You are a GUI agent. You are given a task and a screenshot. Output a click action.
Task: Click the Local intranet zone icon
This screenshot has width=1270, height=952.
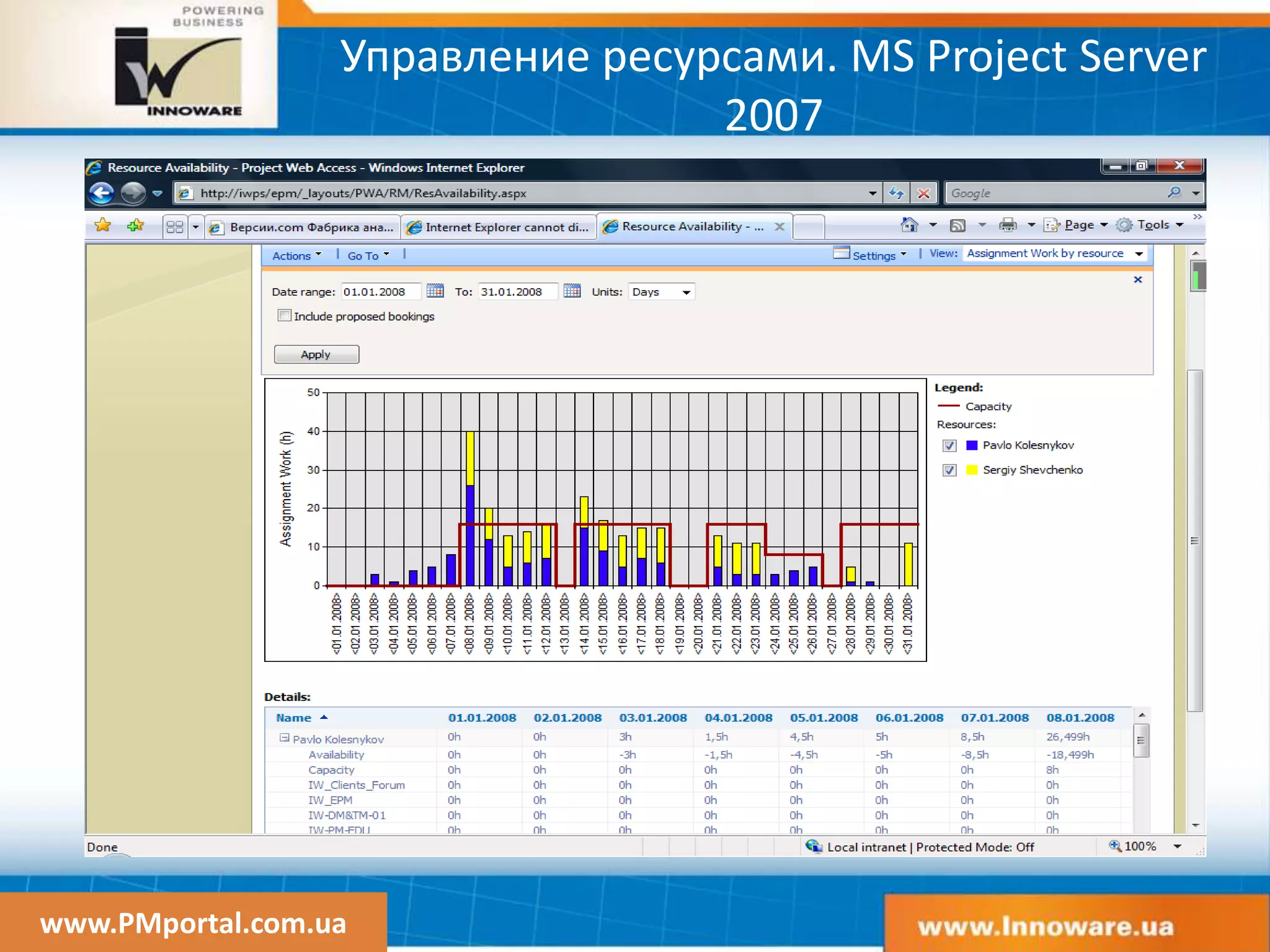point(814,846)
